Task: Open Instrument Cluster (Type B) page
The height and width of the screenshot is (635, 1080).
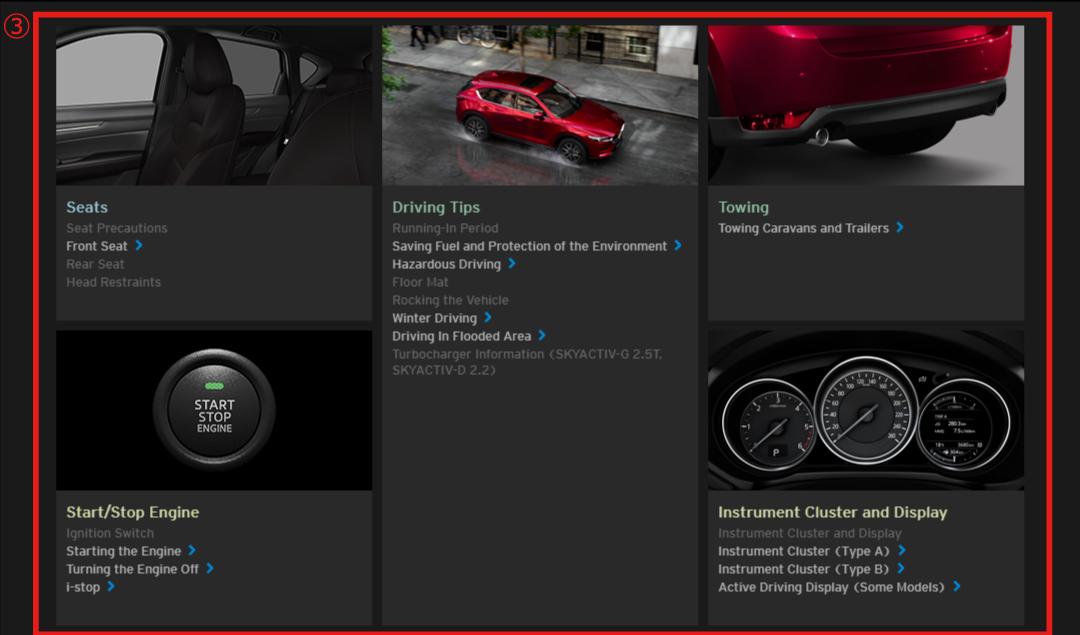Action: point(803,569)
